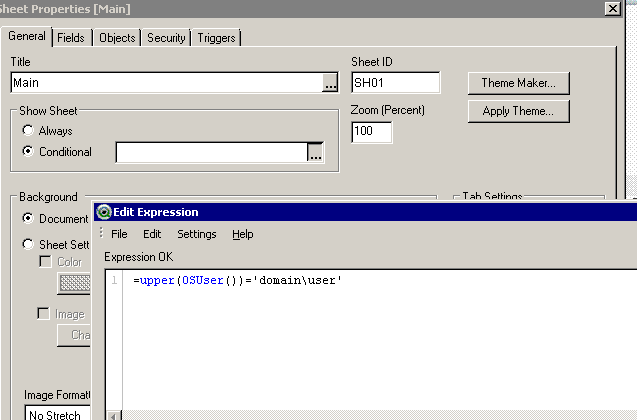Viewport: 637px width, 420px height.
Task: Select the Conditional radio button
Action: point(28,151)
